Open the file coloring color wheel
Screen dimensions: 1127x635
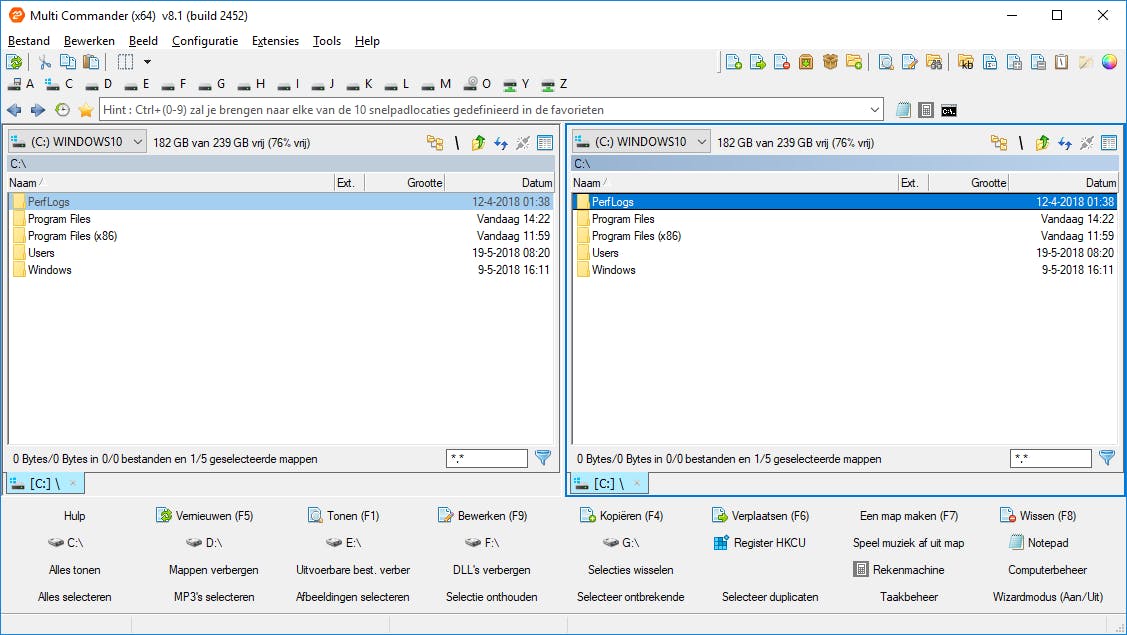[x=1109, y=63]
